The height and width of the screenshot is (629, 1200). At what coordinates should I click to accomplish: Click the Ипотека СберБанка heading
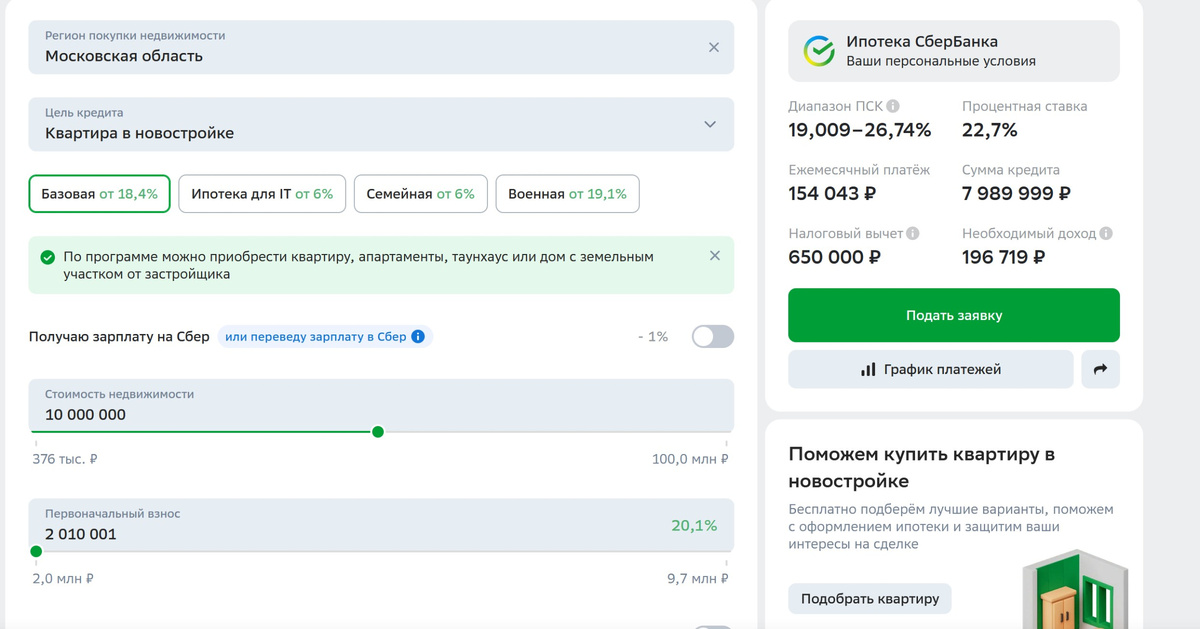coord(922,42)
